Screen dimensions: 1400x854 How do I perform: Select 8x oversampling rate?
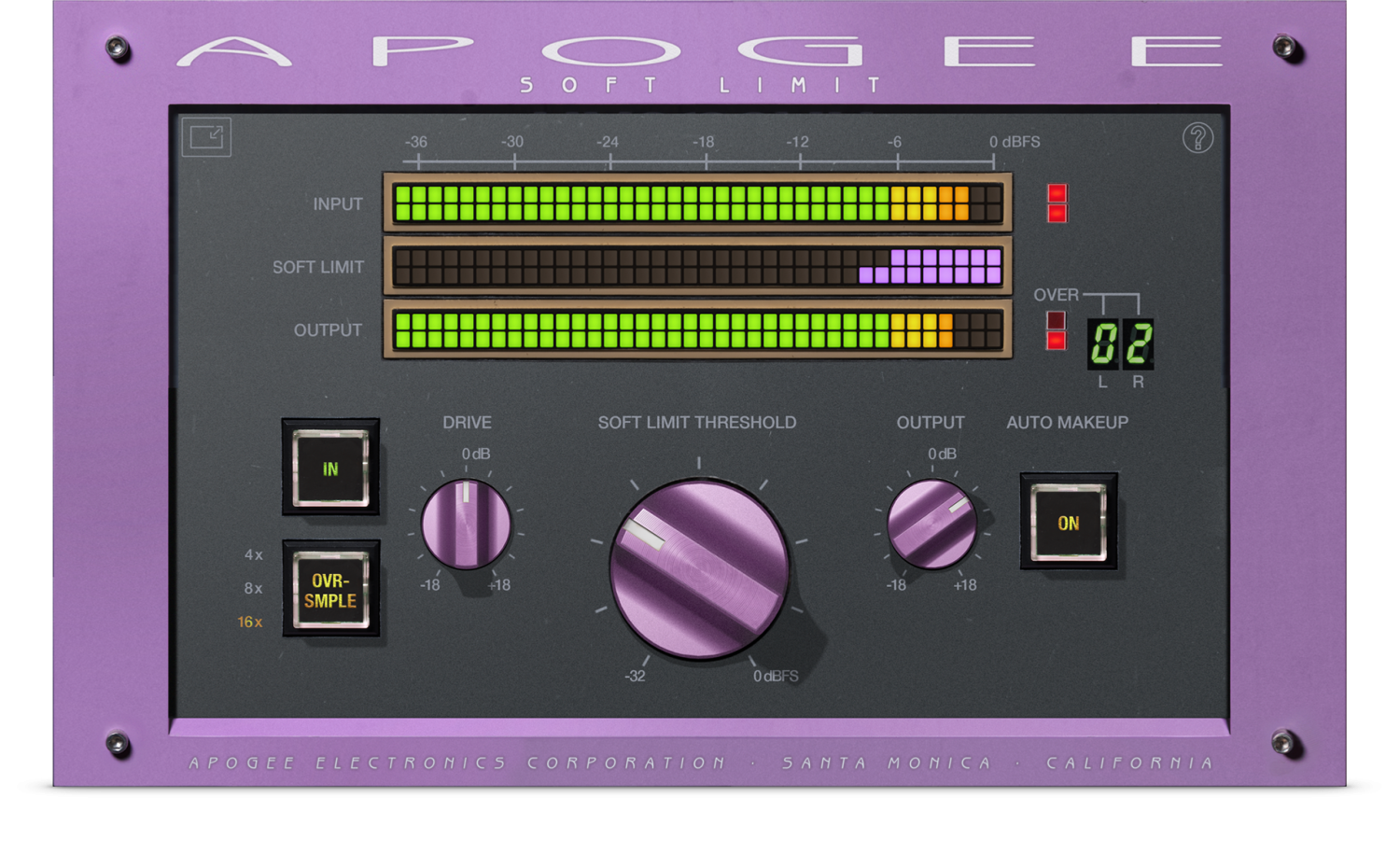click(253, 588)
